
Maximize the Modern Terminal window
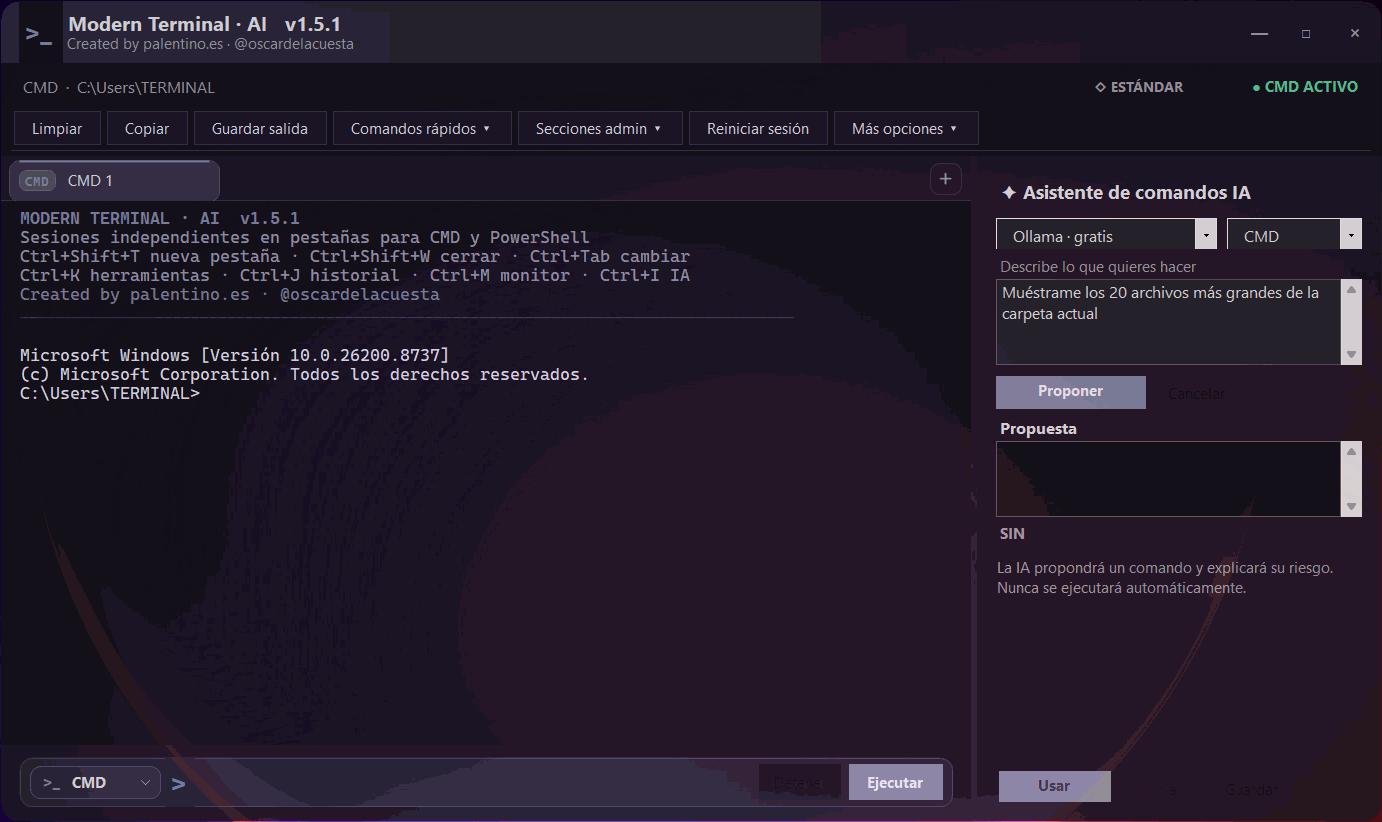1306,33
